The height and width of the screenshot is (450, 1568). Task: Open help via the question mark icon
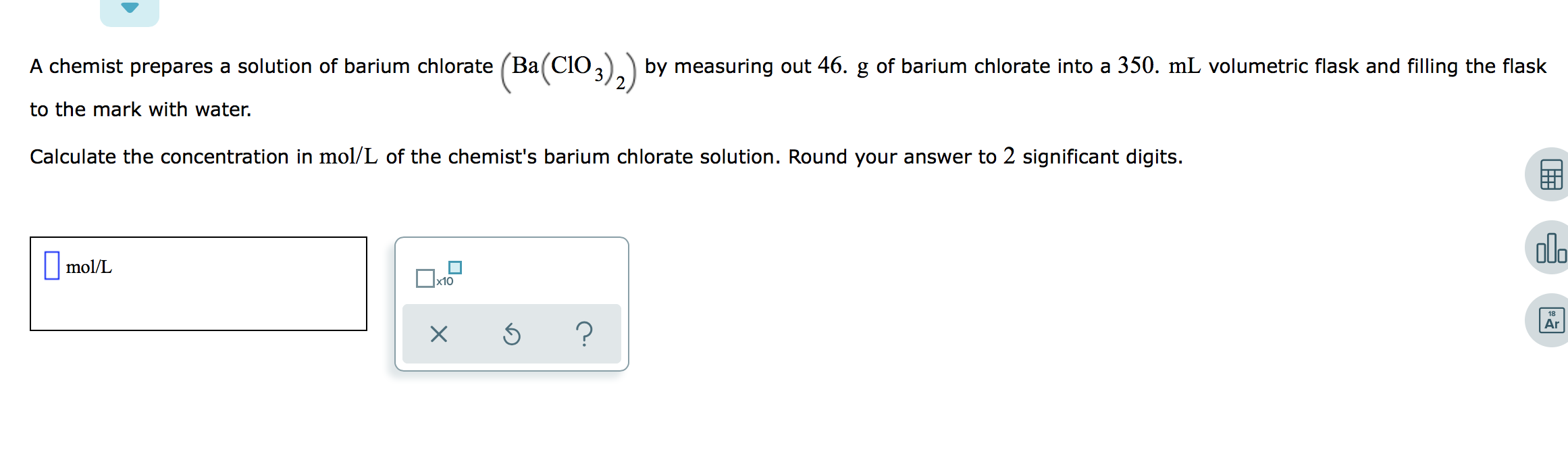point(584,333)
